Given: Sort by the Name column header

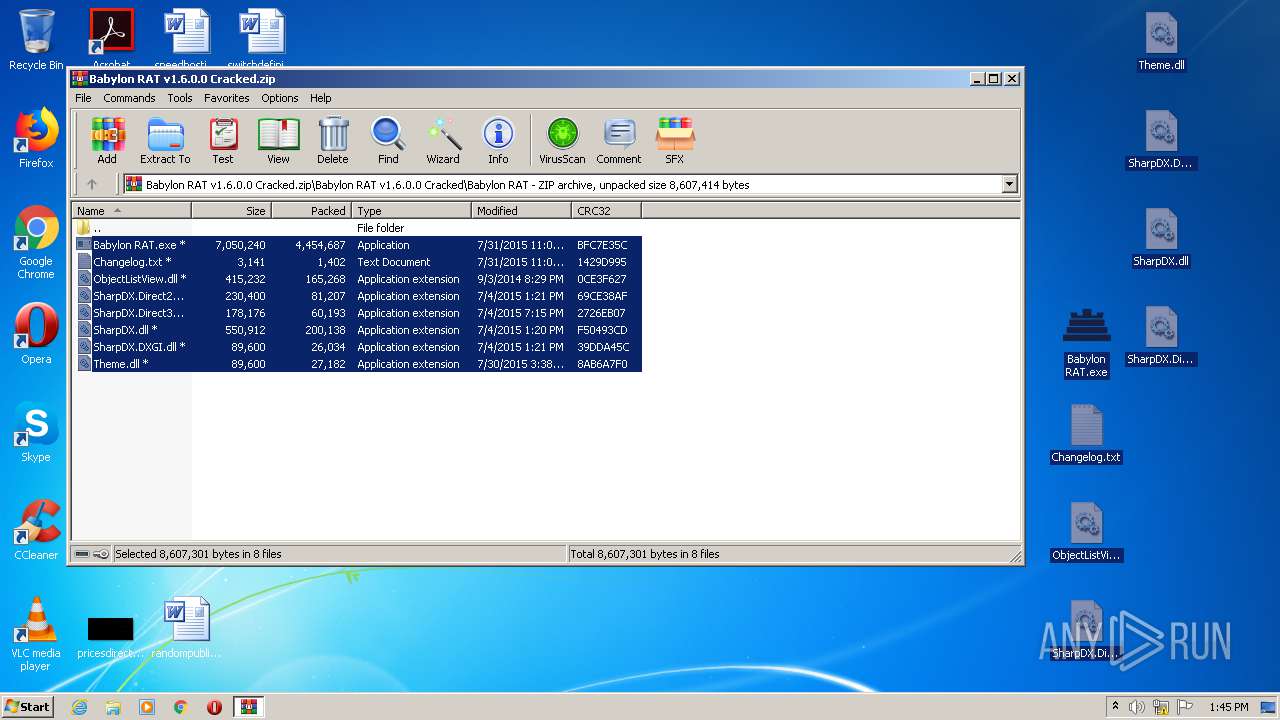Looking at the screenshot, I should click(x=131, y=211).
